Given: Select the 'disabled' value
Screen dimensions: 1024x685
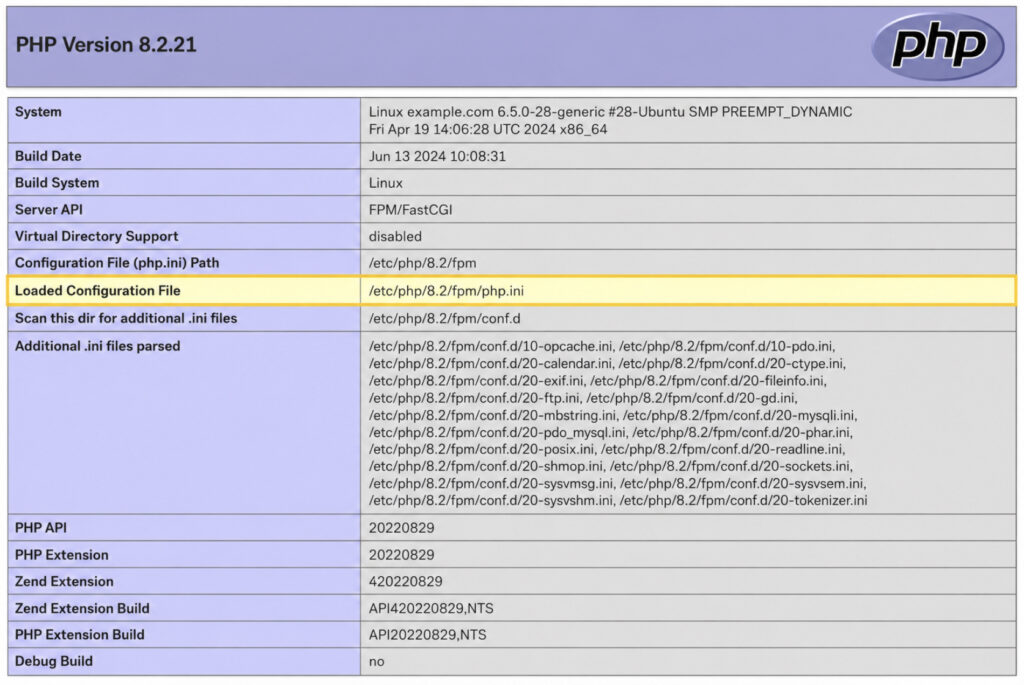Looking at the screenshot, I should coord(395,236).
